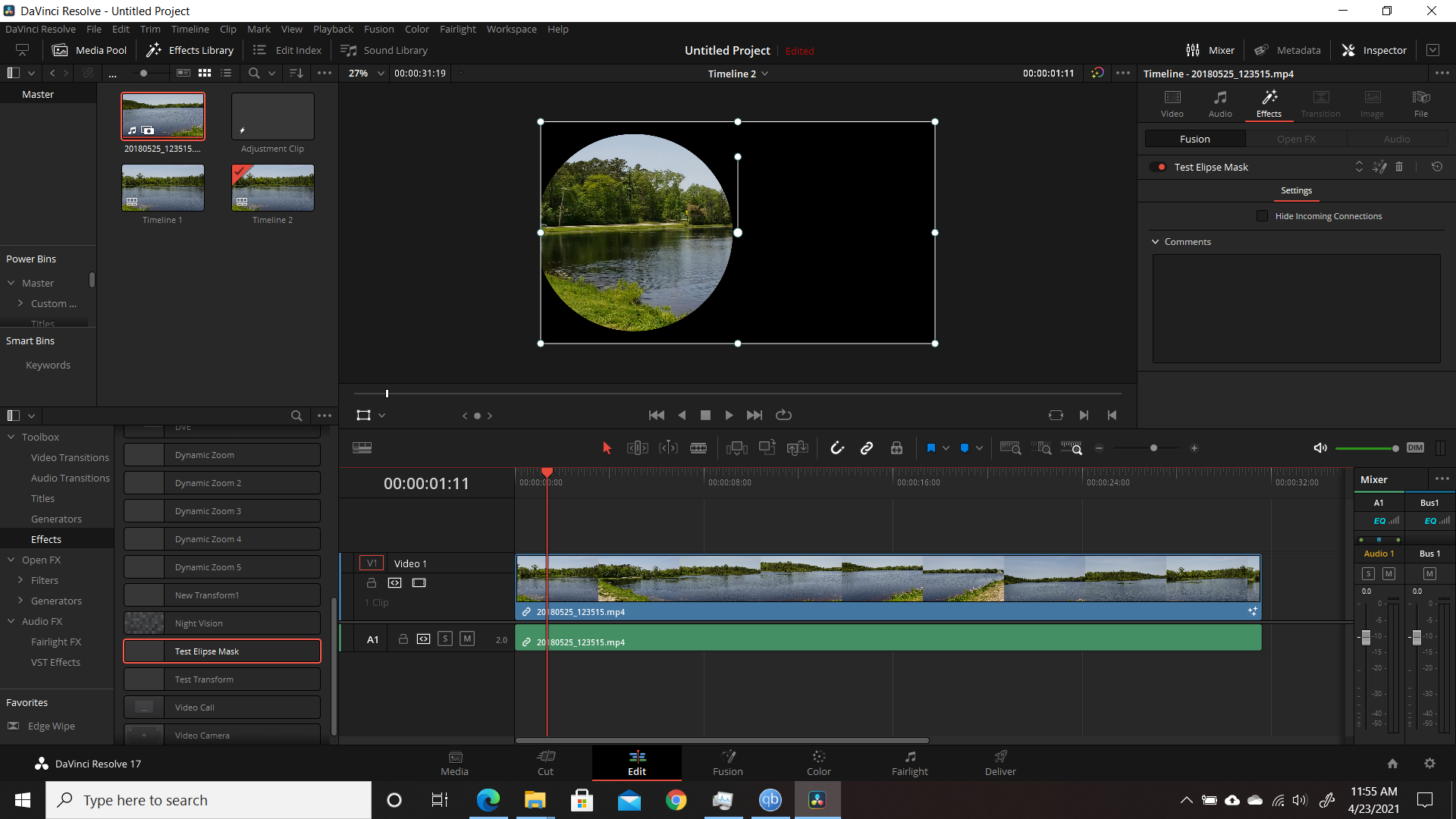1456x819 pixels.
Task: Open the viewer zoom percentage dropdown
Action: pyautogui.click(x=381, y=74)
